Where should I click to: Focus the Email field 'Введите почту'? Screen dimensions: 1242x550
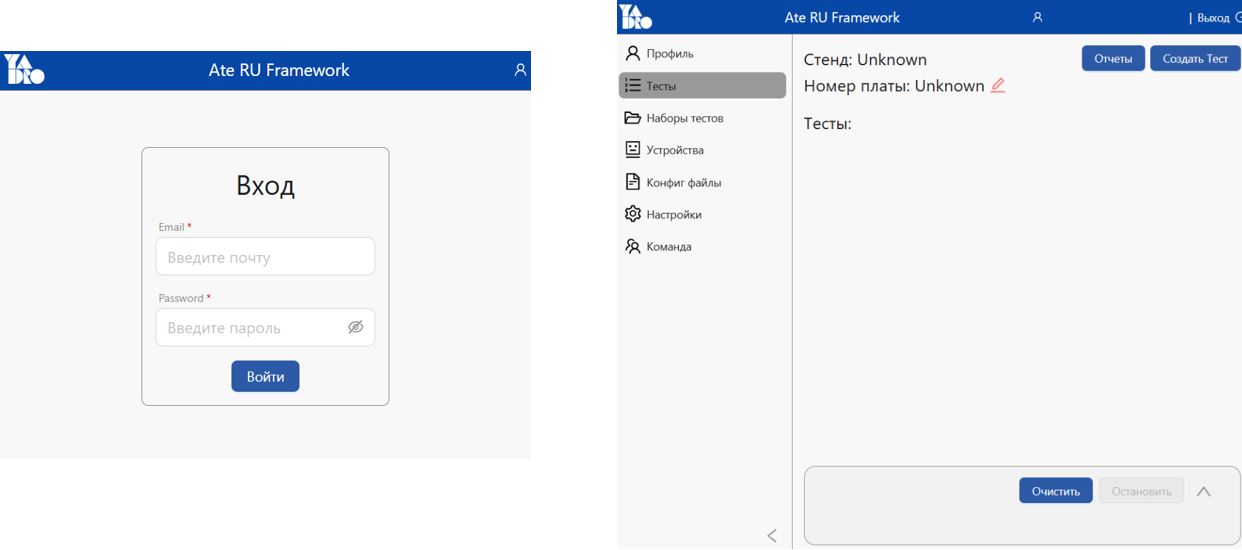265,256
